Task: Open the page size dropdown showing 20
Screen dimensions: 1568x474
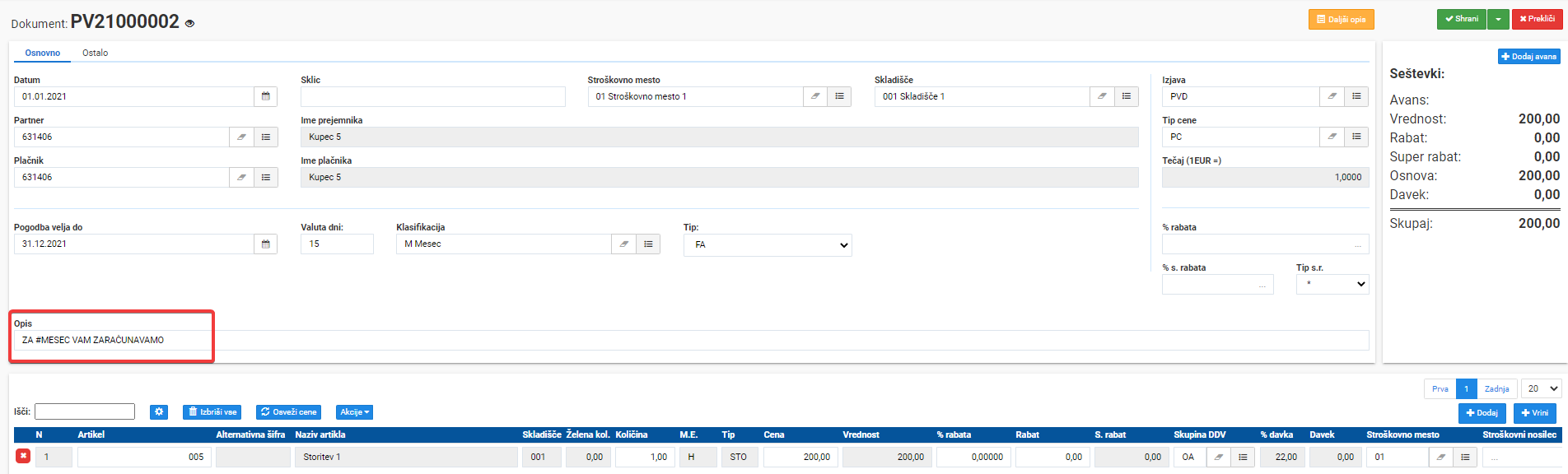Action: [1542, 388]
